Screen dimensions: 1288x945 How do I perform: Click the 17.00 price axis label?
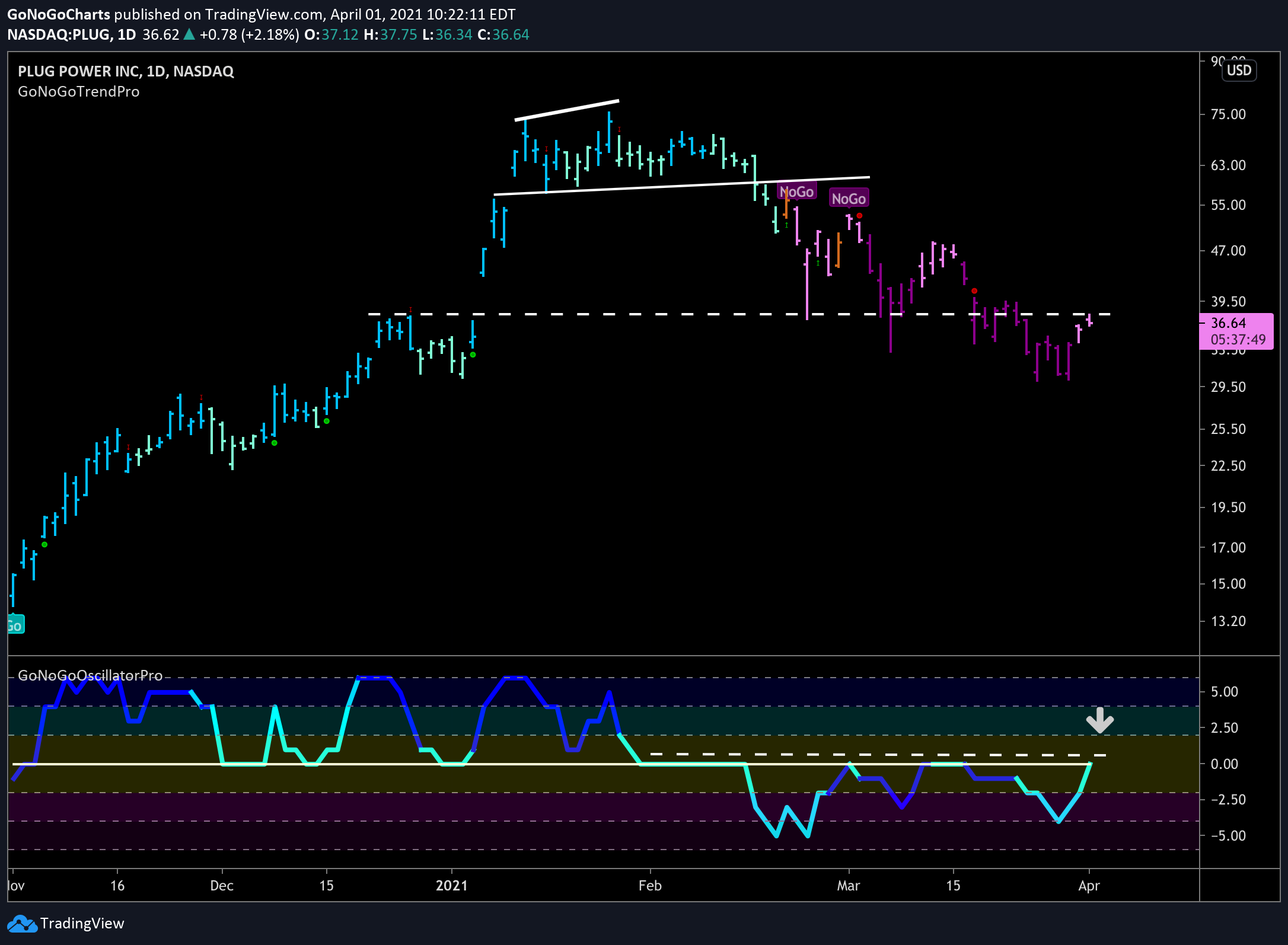pyautogui.click(x=1228, y=547)
